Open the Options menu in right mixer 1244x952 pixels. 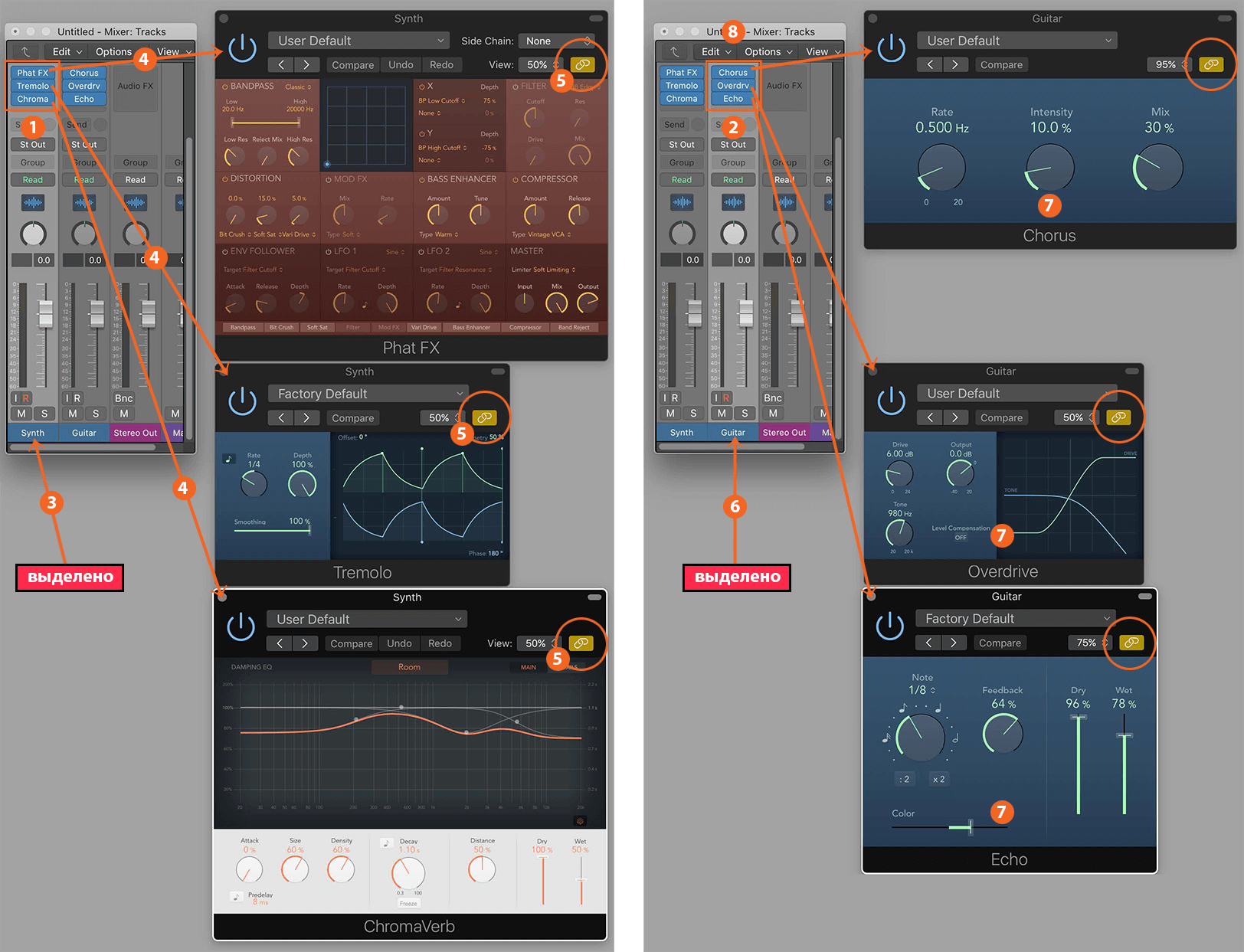click(x=768, y=51)
